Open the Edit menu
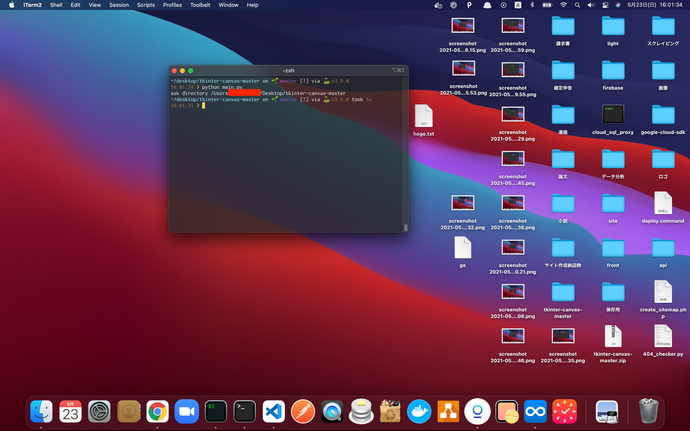The width and height of the screenshot is (690, 431). tap(75, 5)
